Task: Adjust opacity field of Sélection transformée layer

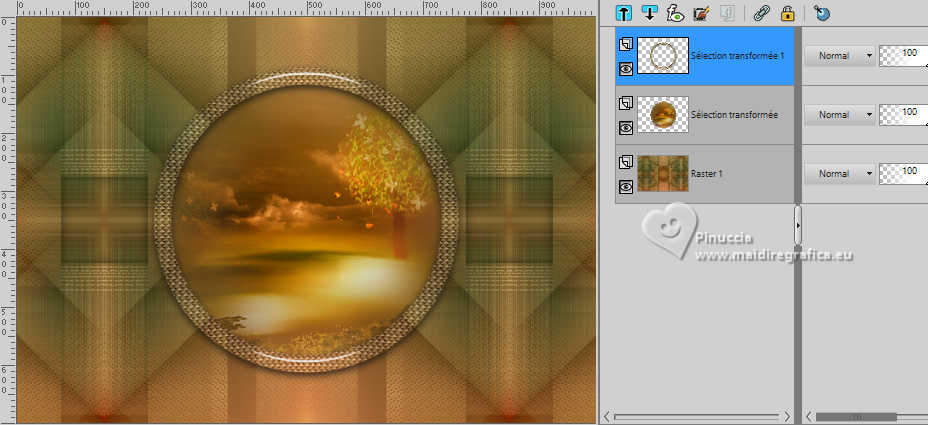Action: pyautogui.click(x=904, y=115)
